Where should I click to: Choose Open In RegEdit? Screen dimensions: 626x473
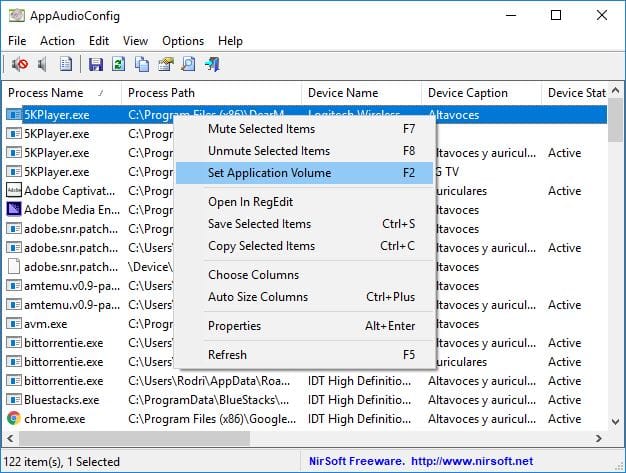304,202
